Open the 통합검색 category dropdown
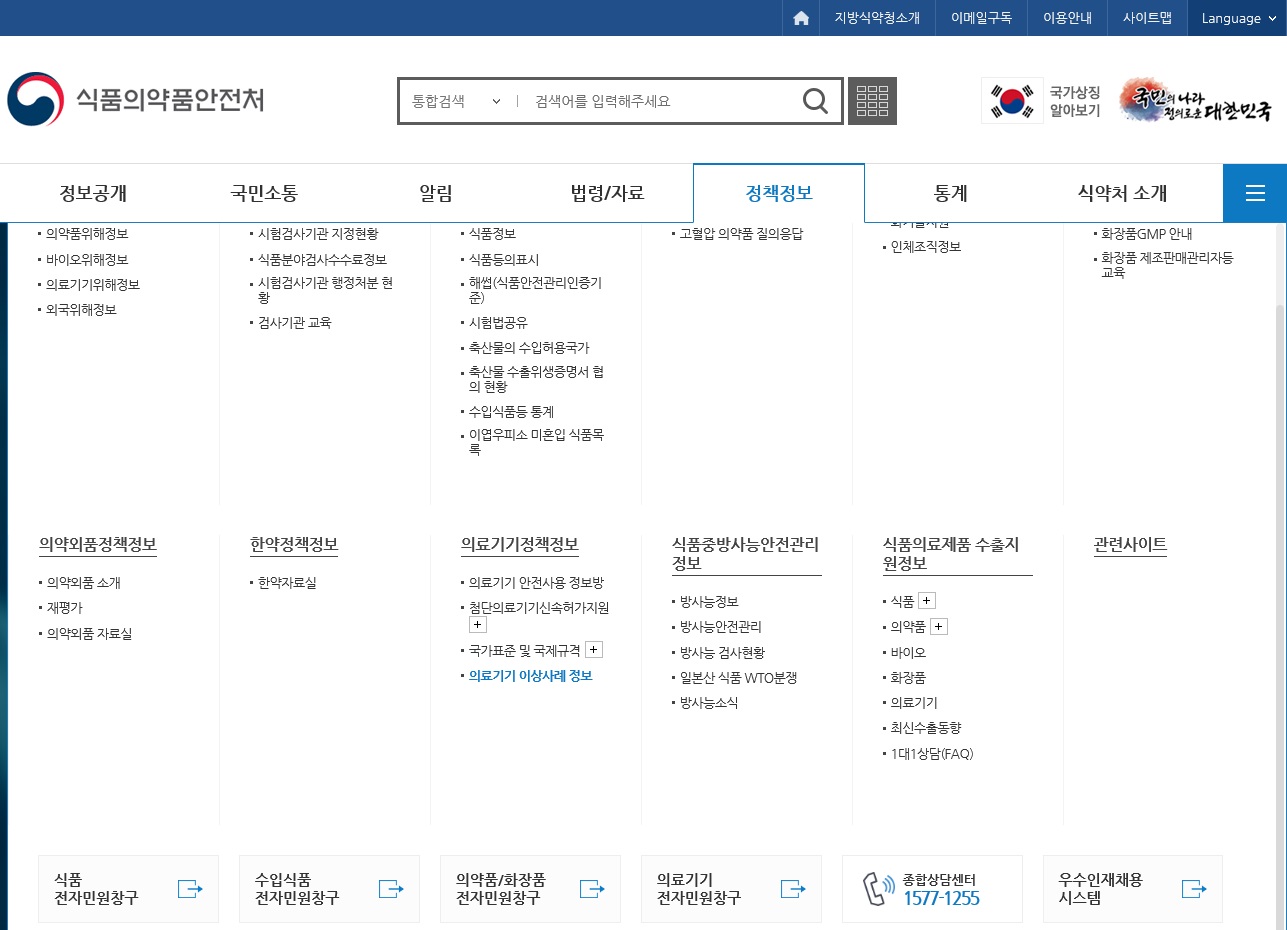 coord(456,101)
